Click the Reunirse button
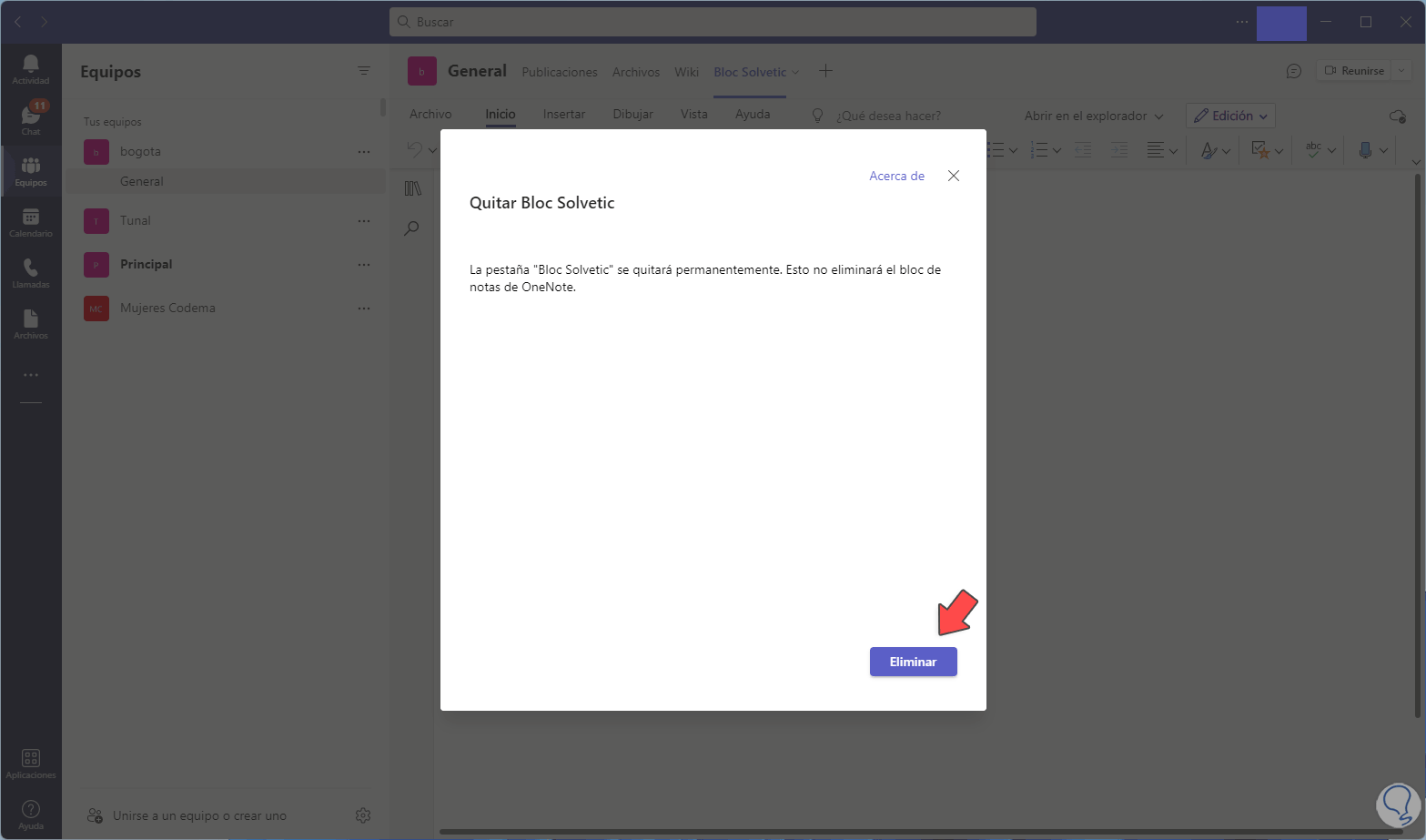This screenshot has width=1426, height=840. 1354,71
